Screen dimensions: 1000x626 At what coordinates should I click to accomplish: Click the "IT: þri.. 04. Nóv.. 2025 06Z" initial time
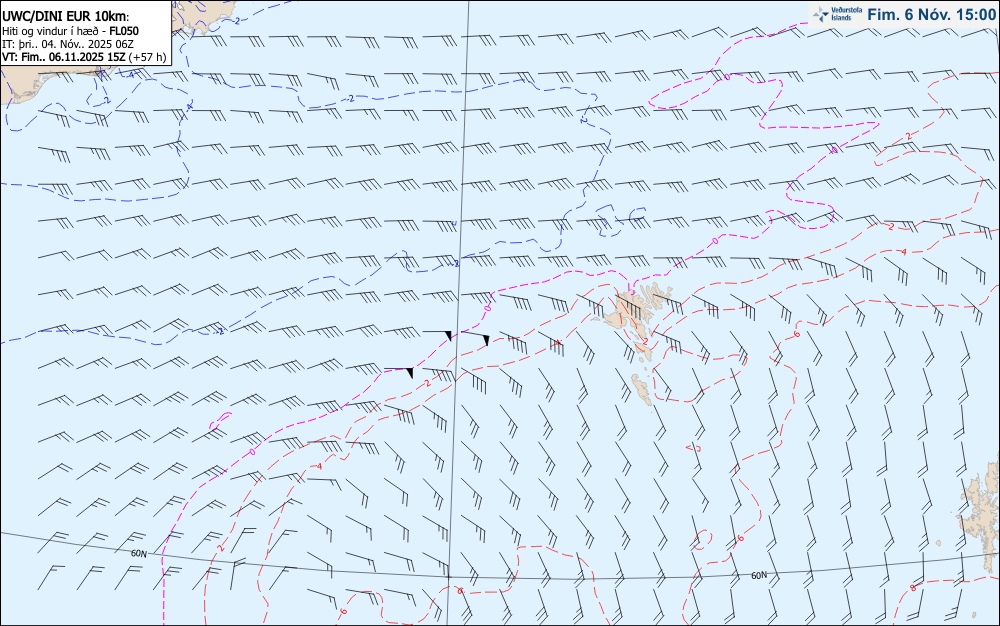coord(68,44)
